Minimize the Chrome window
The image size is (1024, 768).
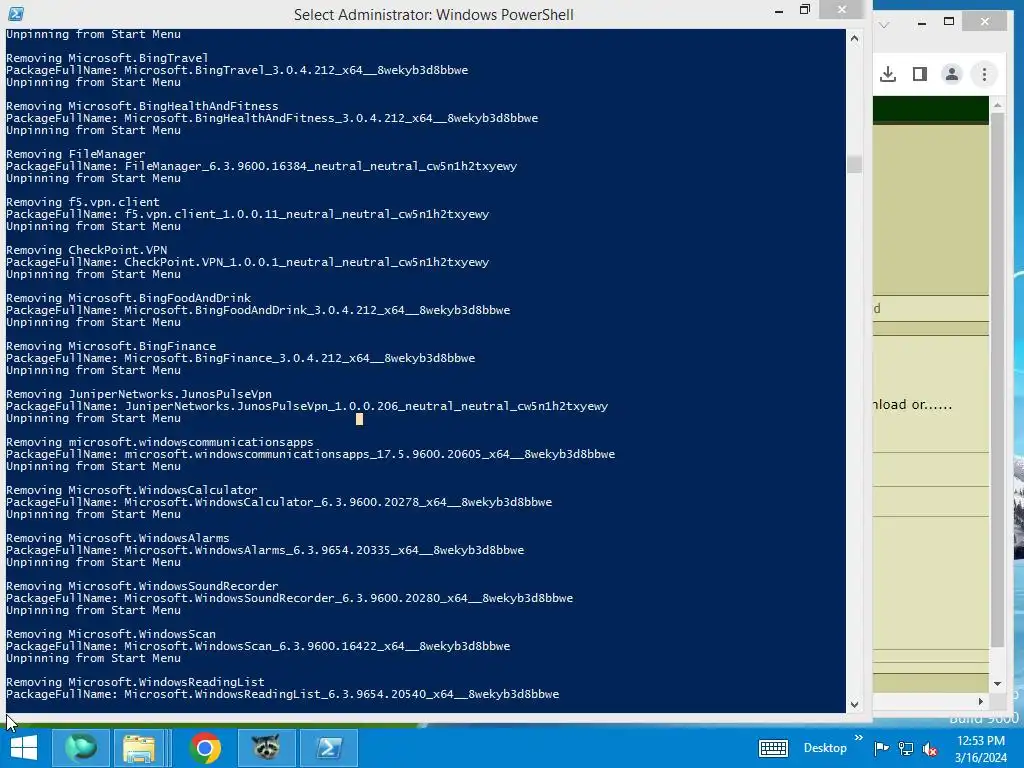(921, 23)
